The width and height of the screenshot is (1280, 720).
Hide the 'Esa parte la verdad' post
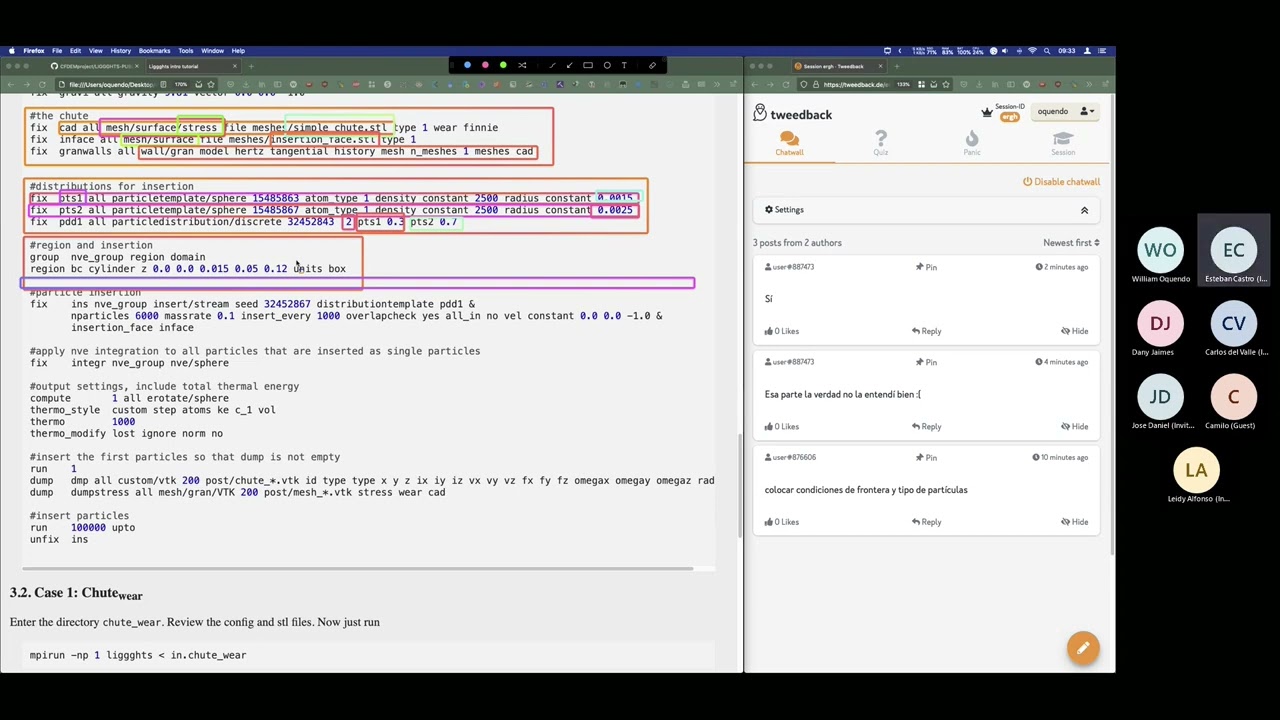[1075, 427]
